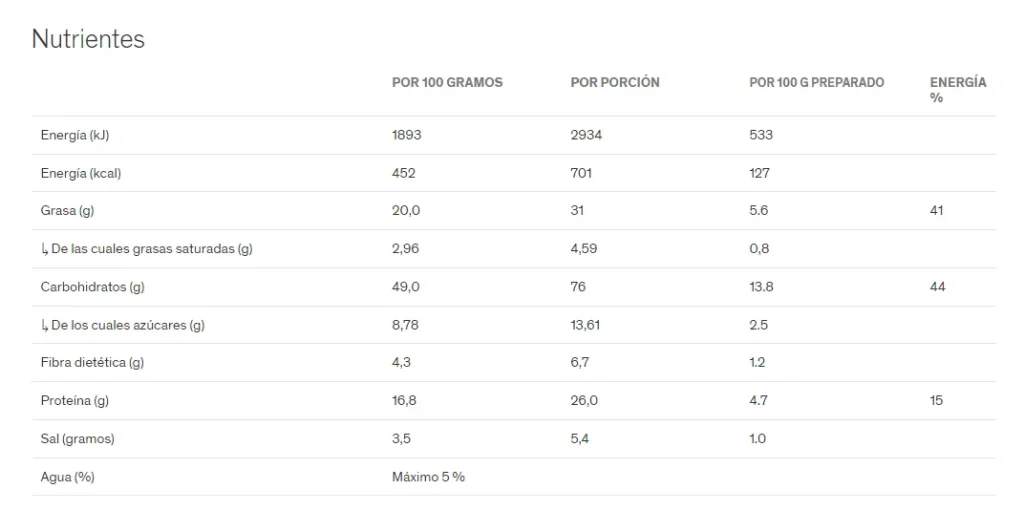Select the Fibra dietética (g) label
This screenshot has width=1024, height=532.
tap(92, 362)
